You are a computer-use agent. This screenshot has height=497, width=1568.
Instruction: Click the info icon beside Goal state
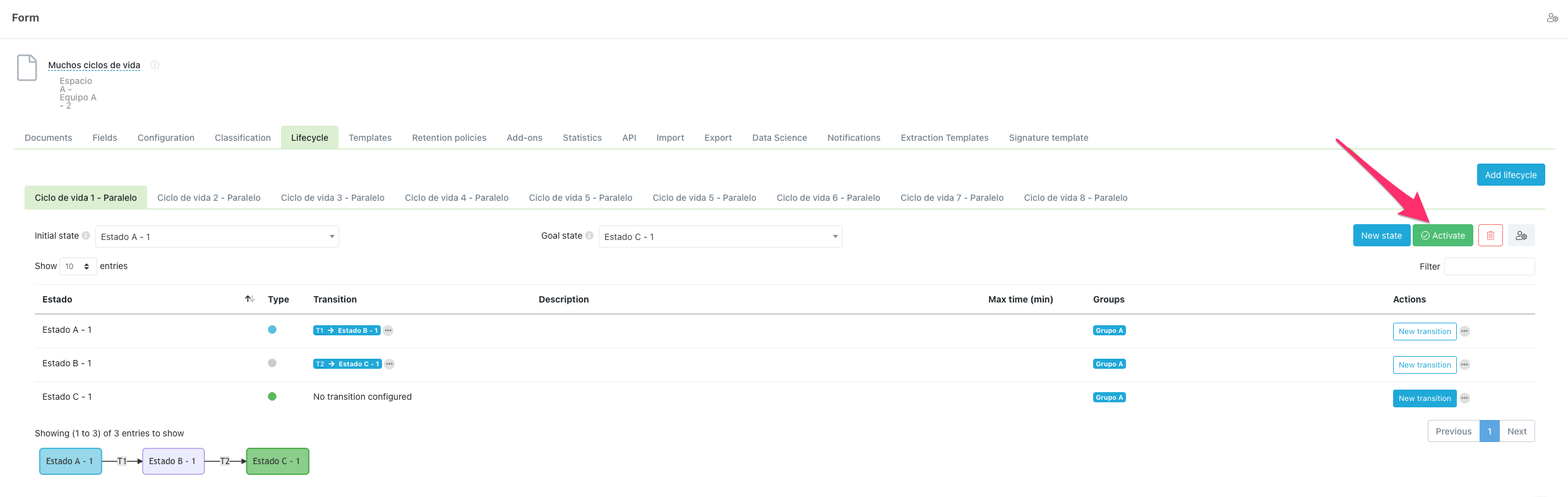point(589,236)
